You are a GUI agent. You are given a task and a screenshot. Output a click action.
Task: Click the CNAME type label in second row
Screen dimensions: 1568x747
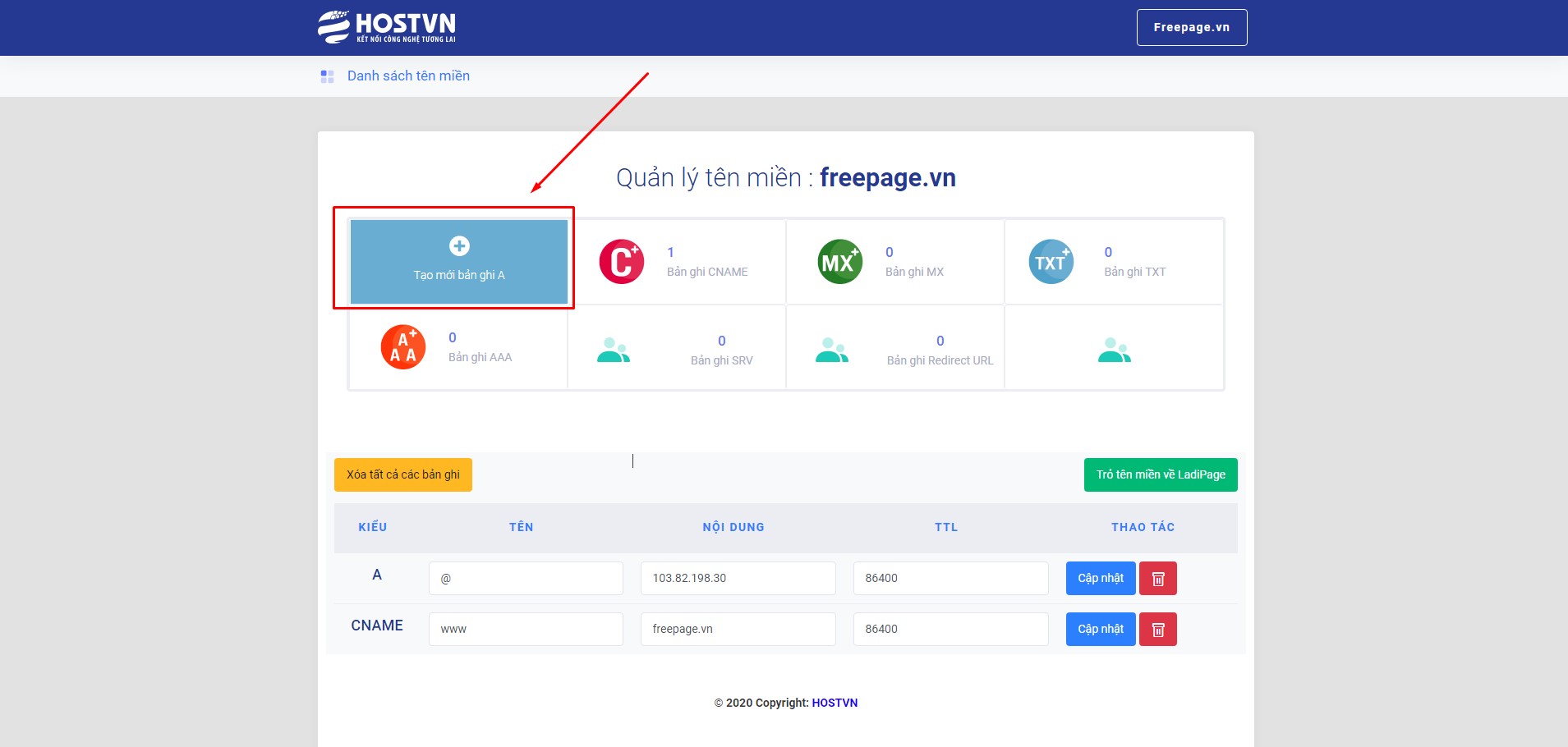pyautogui.click(x=377, y=626)
